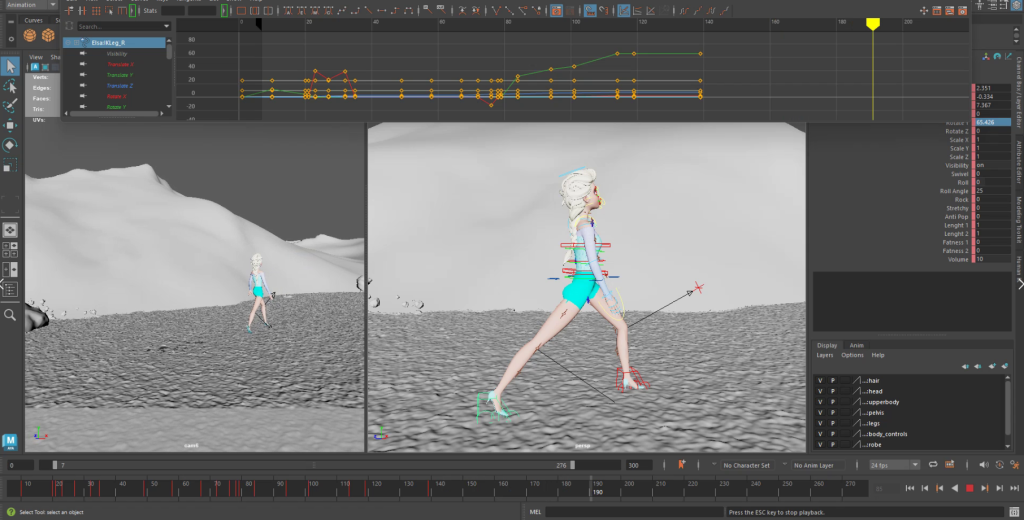1024x520 pixels.
Task: Click the Frame Playback Range icon
Action: click(254, 11)
